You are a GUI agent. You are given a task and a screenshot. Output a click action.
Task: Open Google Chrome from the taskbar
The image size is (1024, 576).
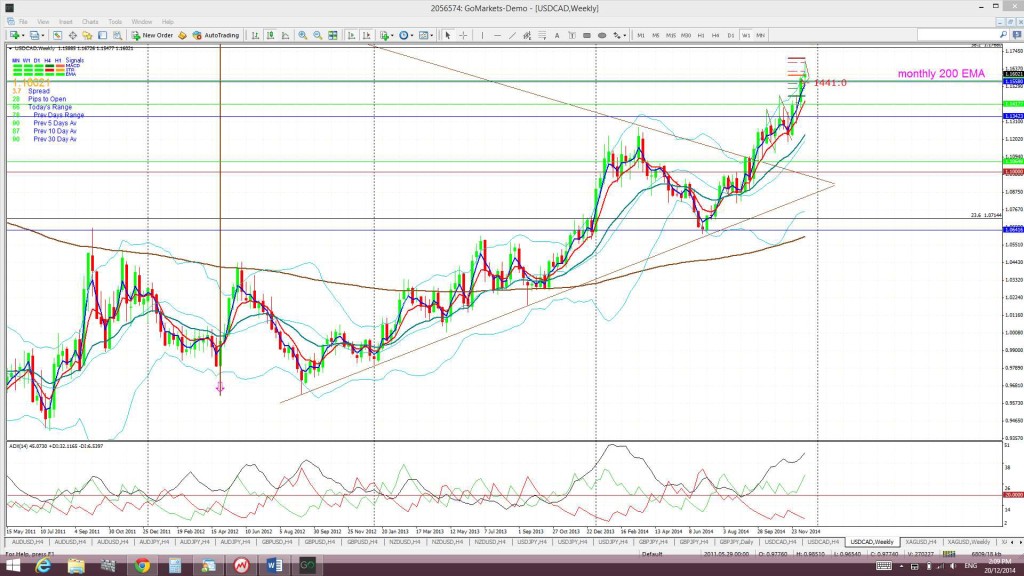142,566
